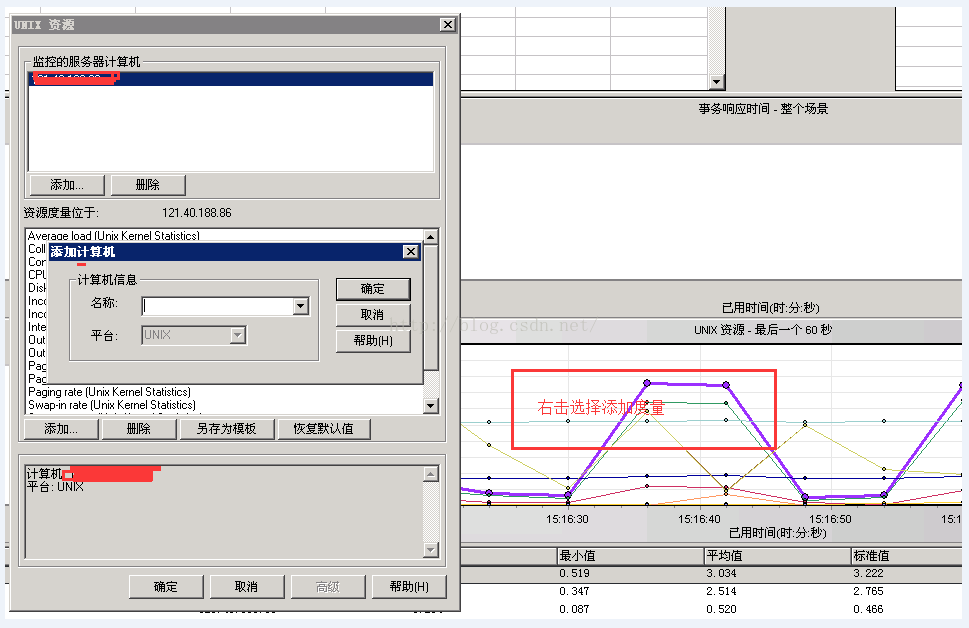Screen dimensions: 969x628
Task: Select Swap-in rate (Unix Kernel Statistics) entry
Action: pyautogui.click(x=112, y=405)
